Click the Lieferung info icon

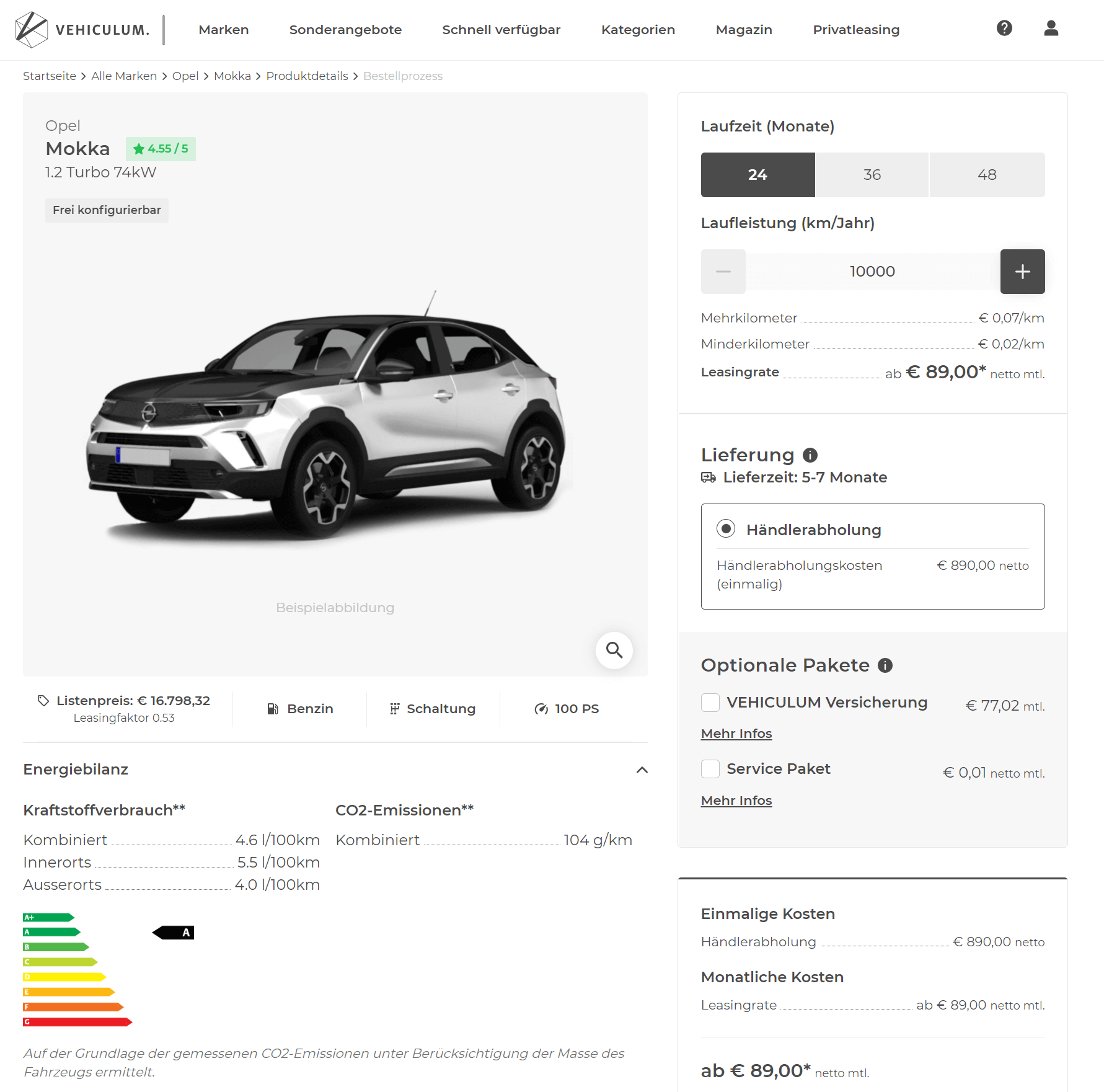tap(810, 455)
